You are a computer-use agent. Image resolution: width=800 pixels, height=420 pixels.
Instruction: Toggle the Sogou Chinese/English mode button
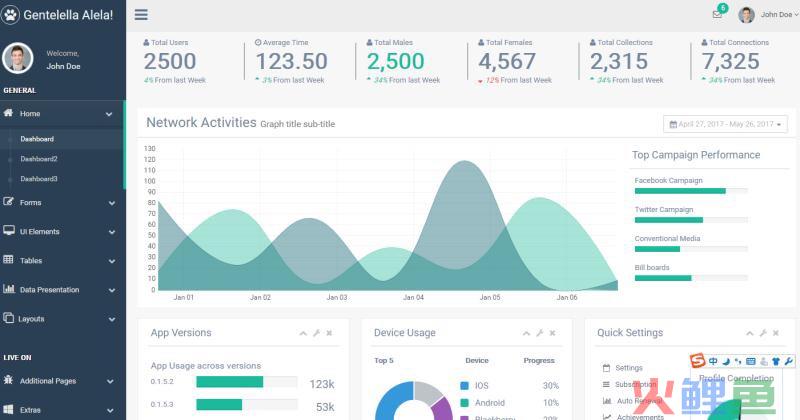point(713,361)
